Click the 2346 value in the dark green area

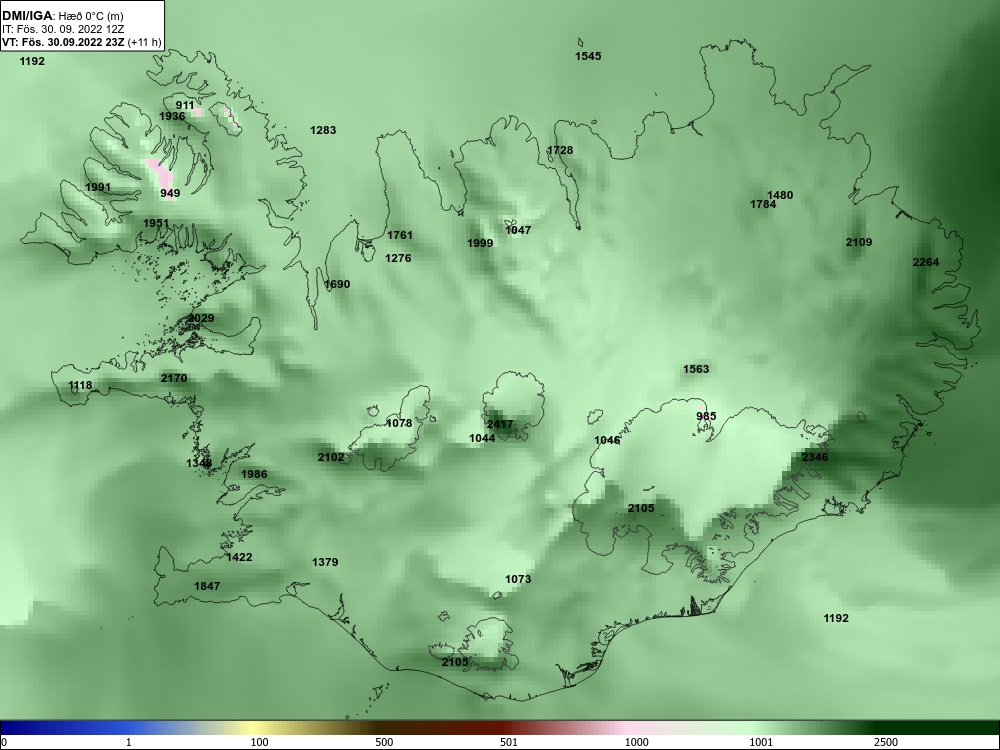point(815,457)
